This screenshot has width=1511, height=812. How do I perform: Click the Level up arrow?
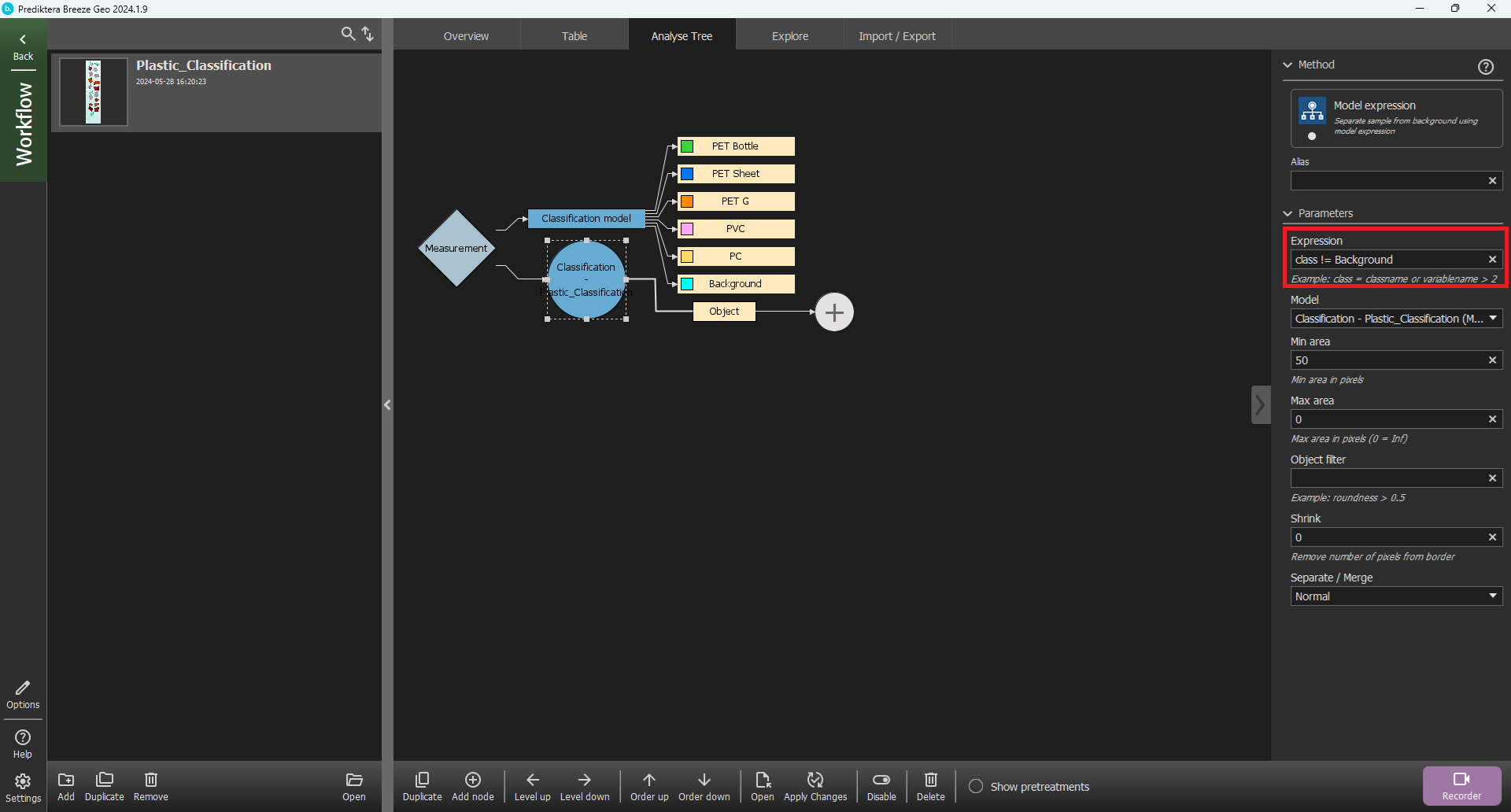click(532, 780)
